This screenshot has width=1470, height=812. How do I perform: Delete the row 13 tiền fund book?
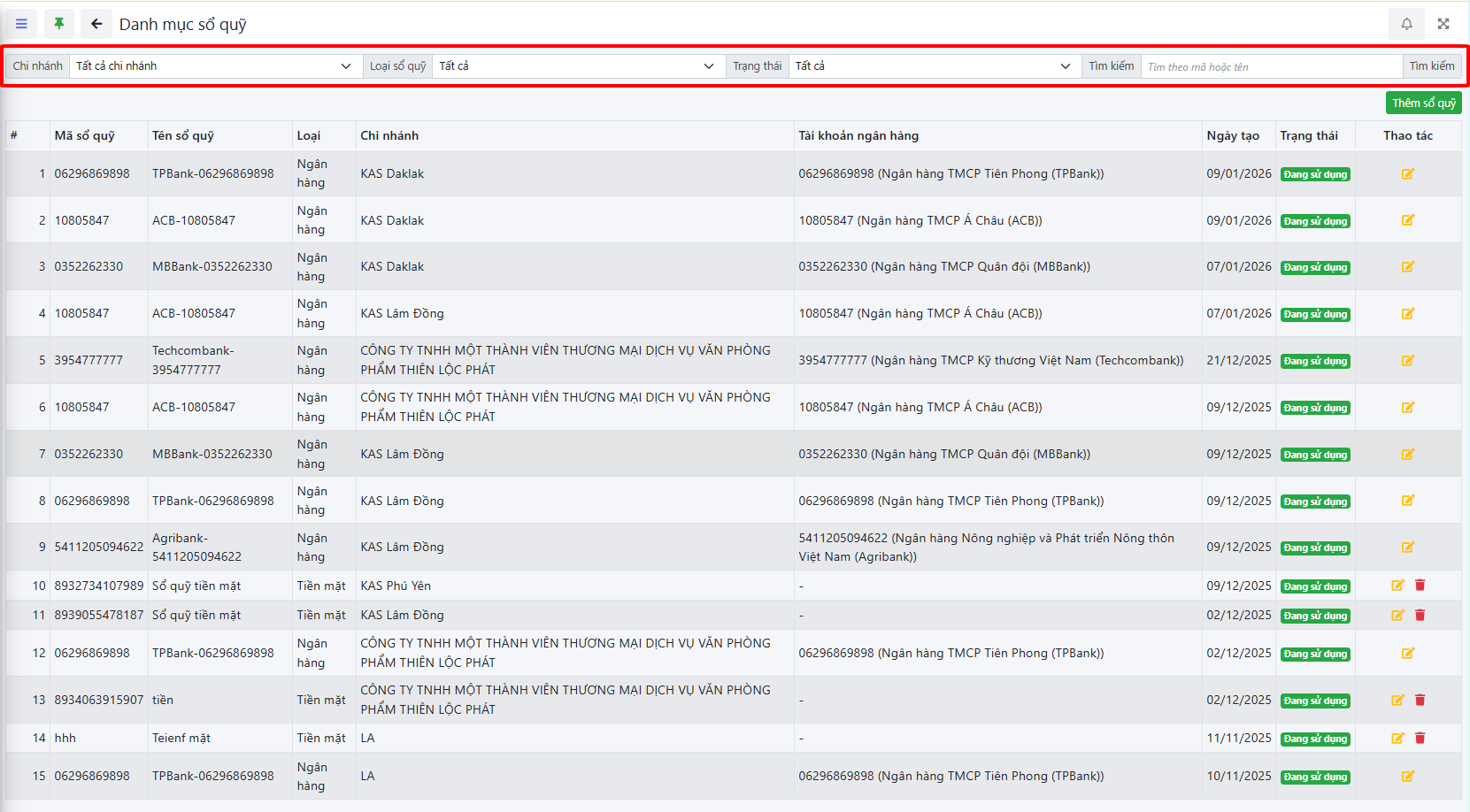pos(1420,701)
